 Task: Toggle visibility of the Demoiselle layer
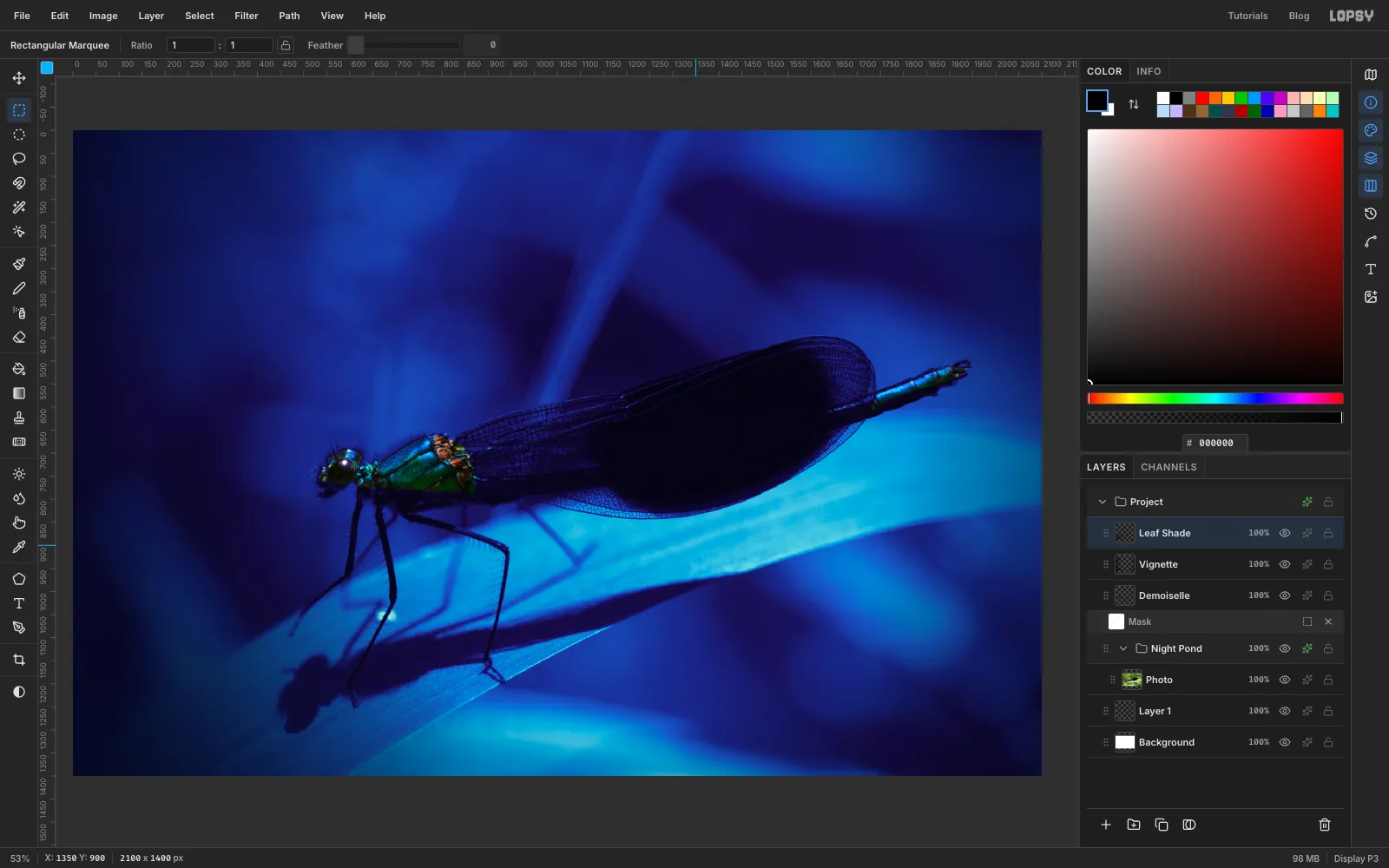[x=1285, y=595]
